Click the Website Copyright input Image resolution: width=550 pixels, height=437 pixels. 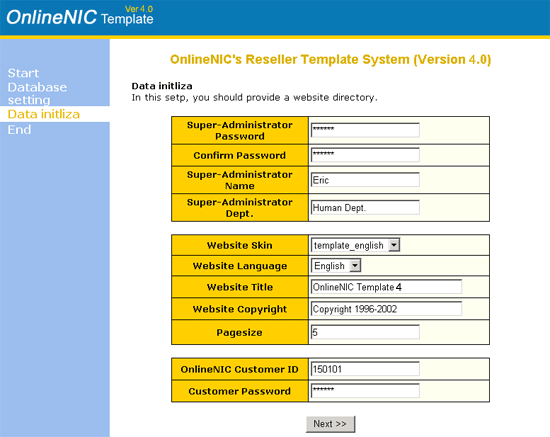click(x=387, y=309)
